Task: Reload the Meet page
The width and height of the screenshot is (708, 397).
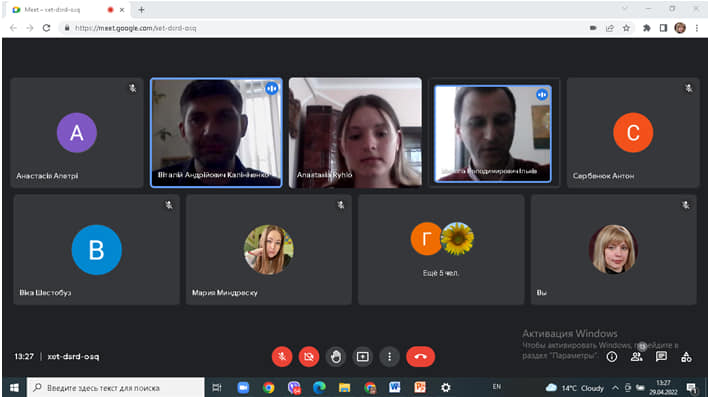Action: click(x=47, y=28)
